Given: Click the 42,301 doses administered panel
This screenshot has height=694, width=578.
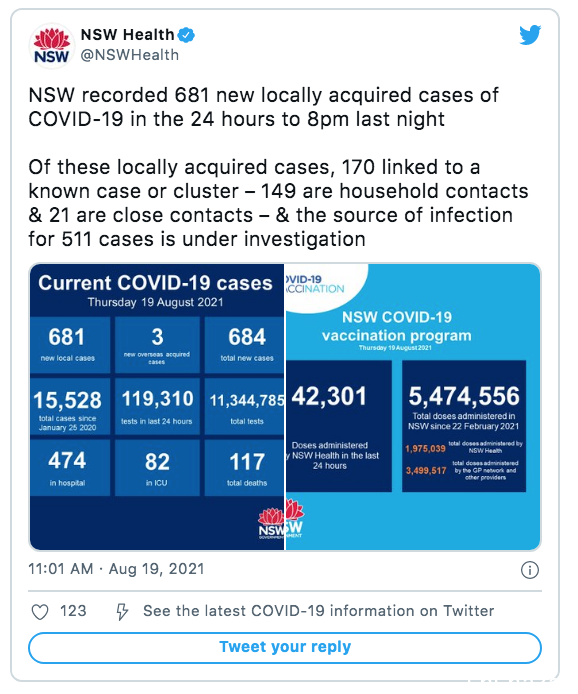Looking at the screenshot, I should coord(339,426).
